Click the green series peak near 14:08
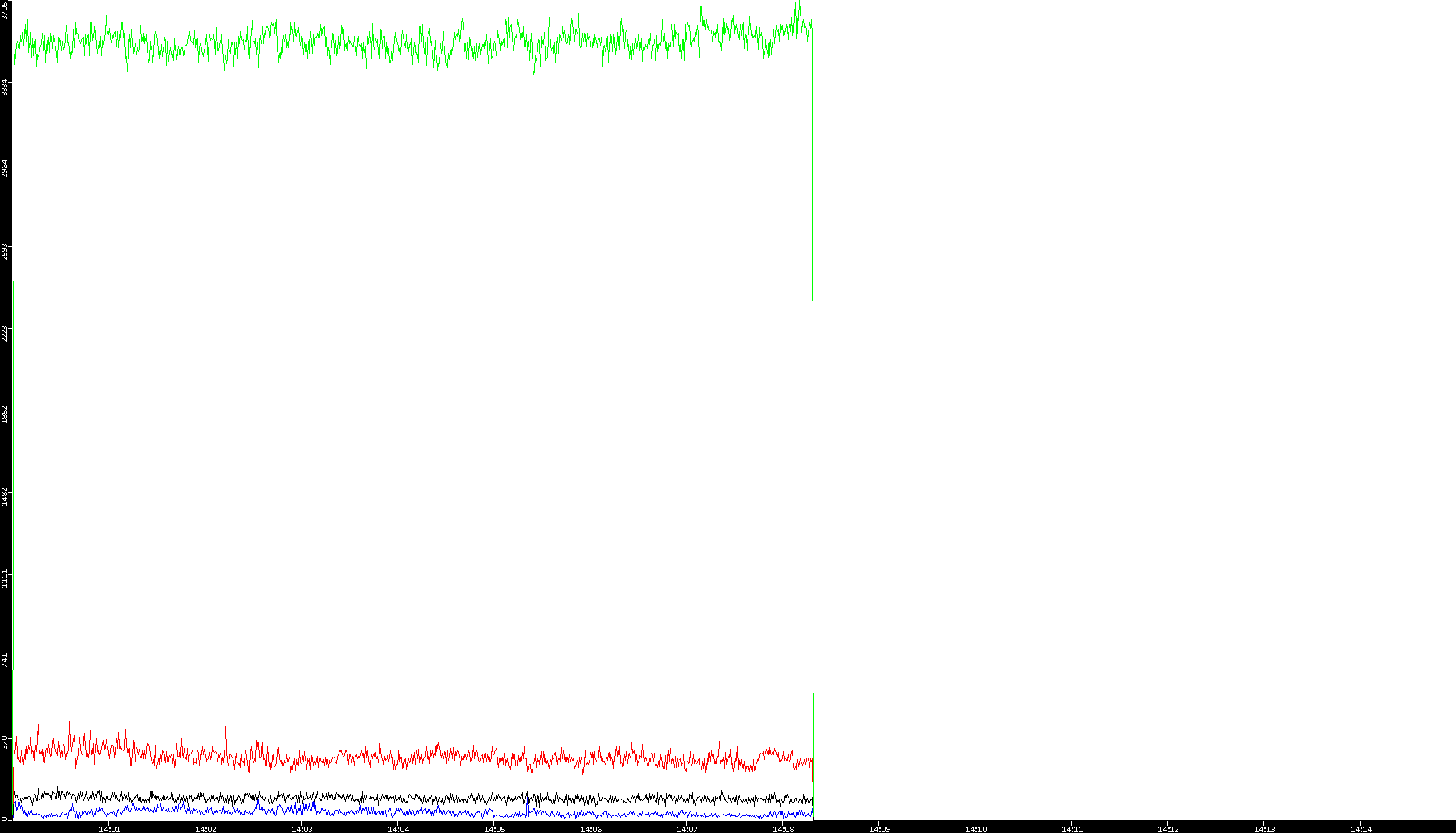The height and width of the screenshot is (833, 1456). click(x=797, y=4)
